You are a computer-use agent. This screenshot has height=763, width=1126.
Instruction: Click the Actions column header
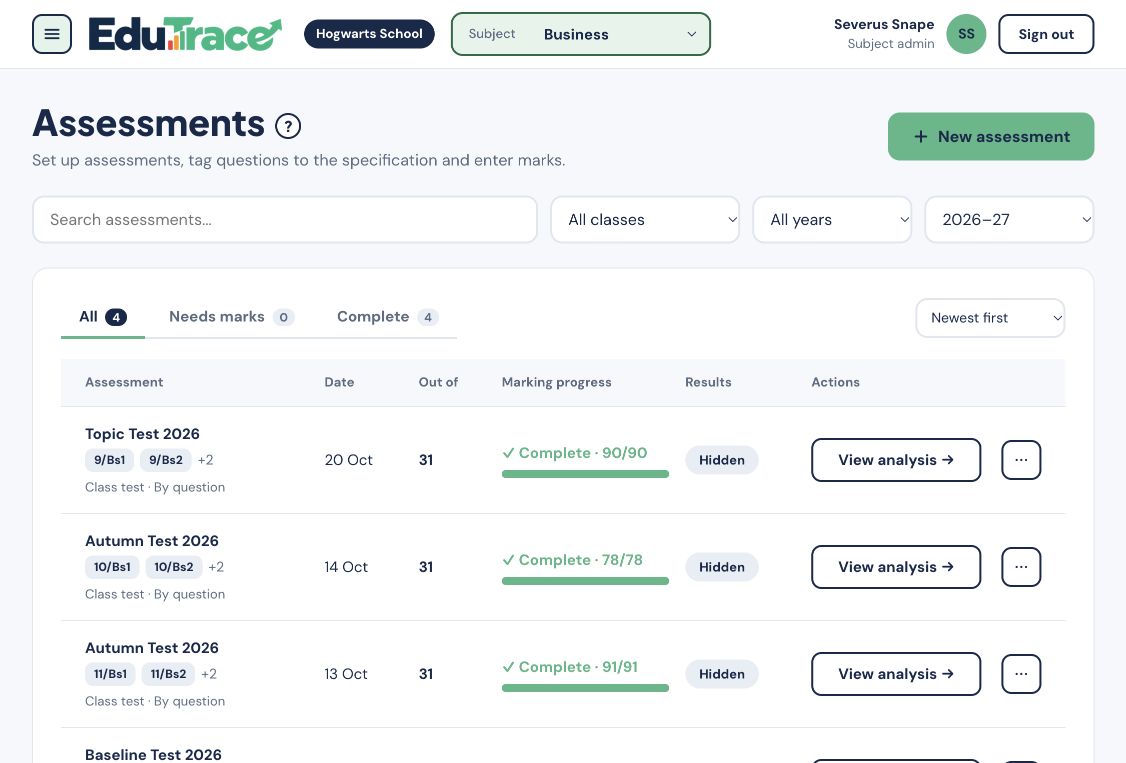coord(835,382)
